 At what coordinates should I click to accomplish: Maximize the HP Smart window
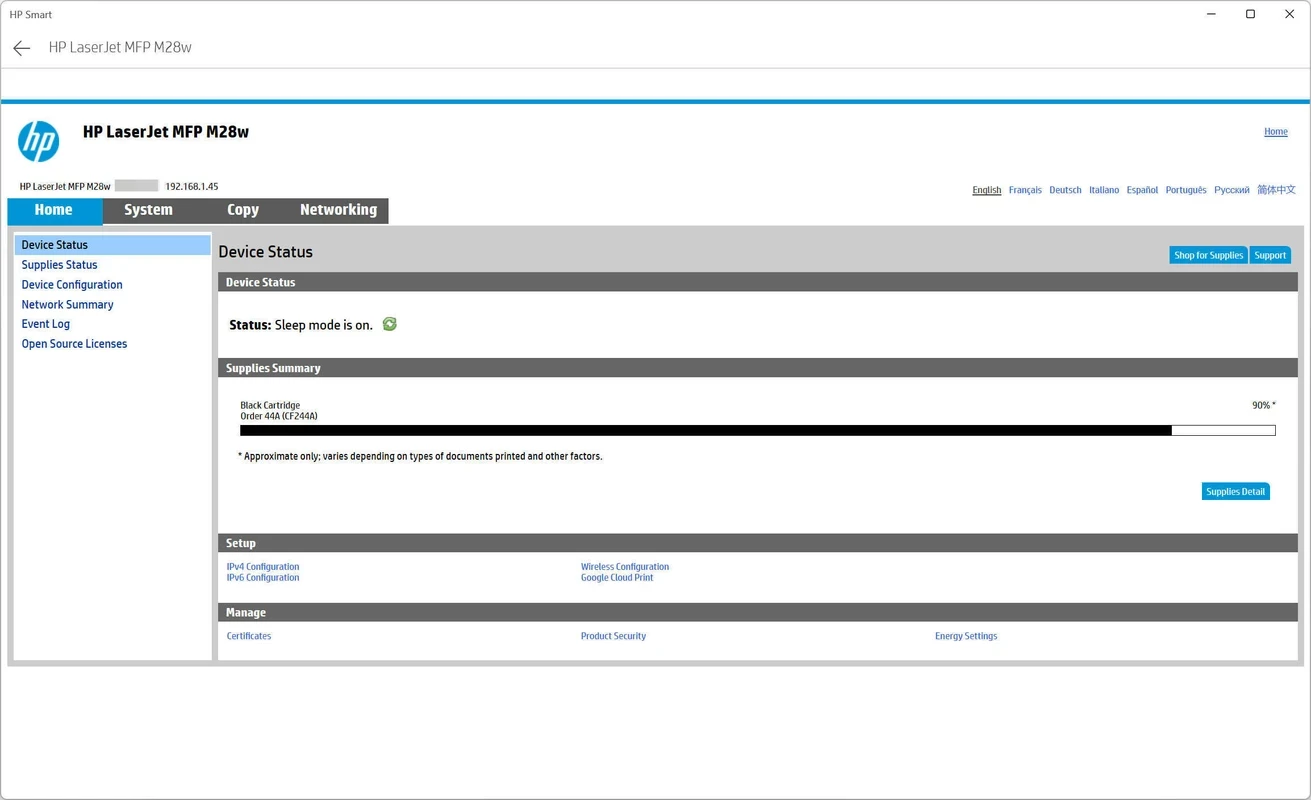point(1250,14)
